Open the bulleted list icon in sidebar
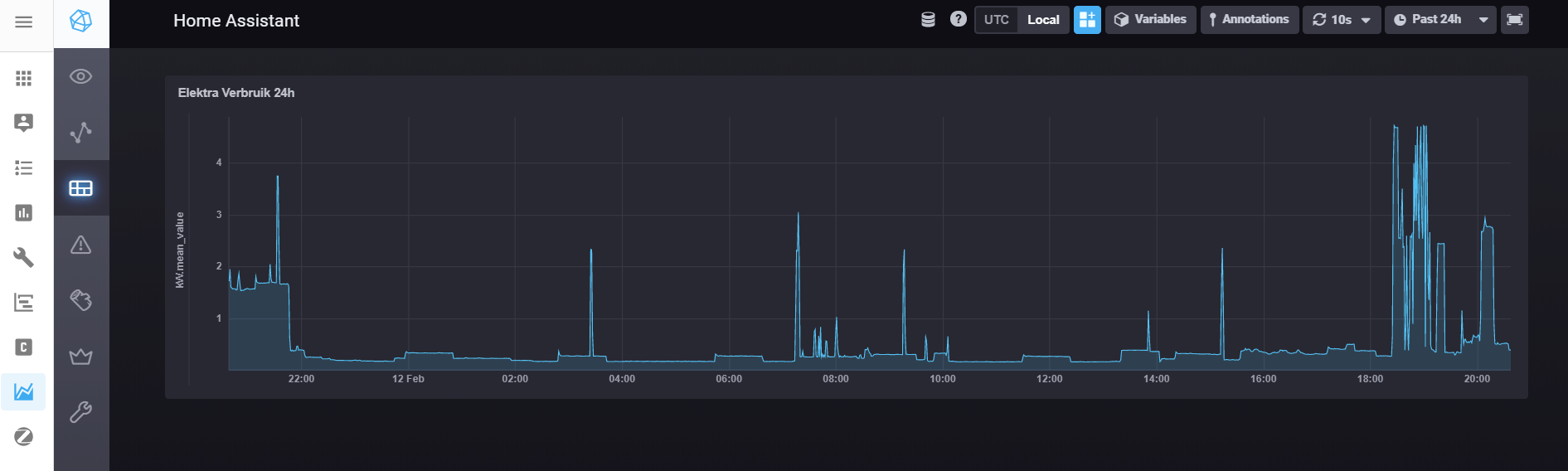 23,168
